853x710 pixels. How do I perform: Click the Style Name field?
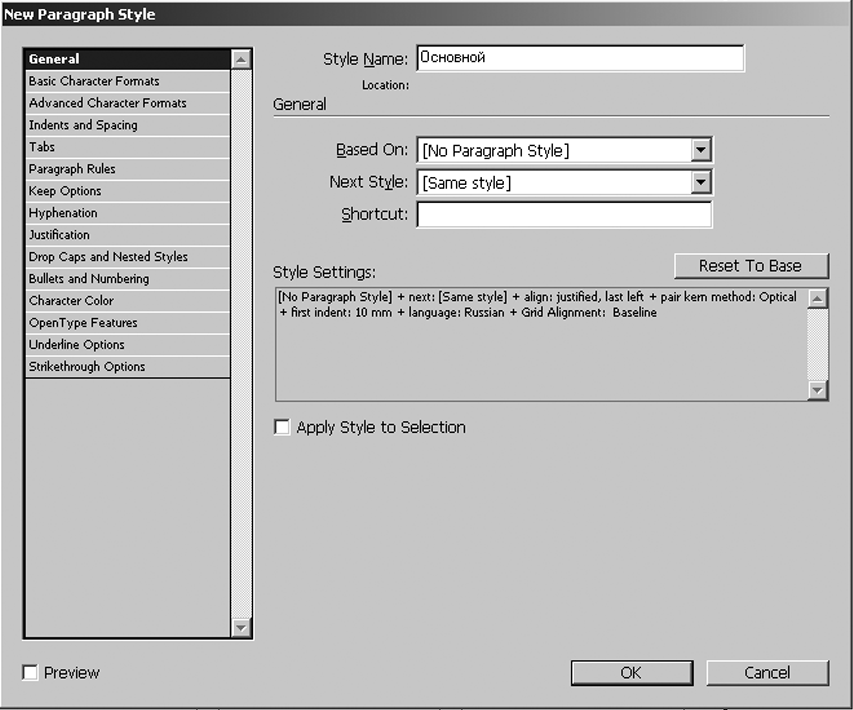click(580, 58)
